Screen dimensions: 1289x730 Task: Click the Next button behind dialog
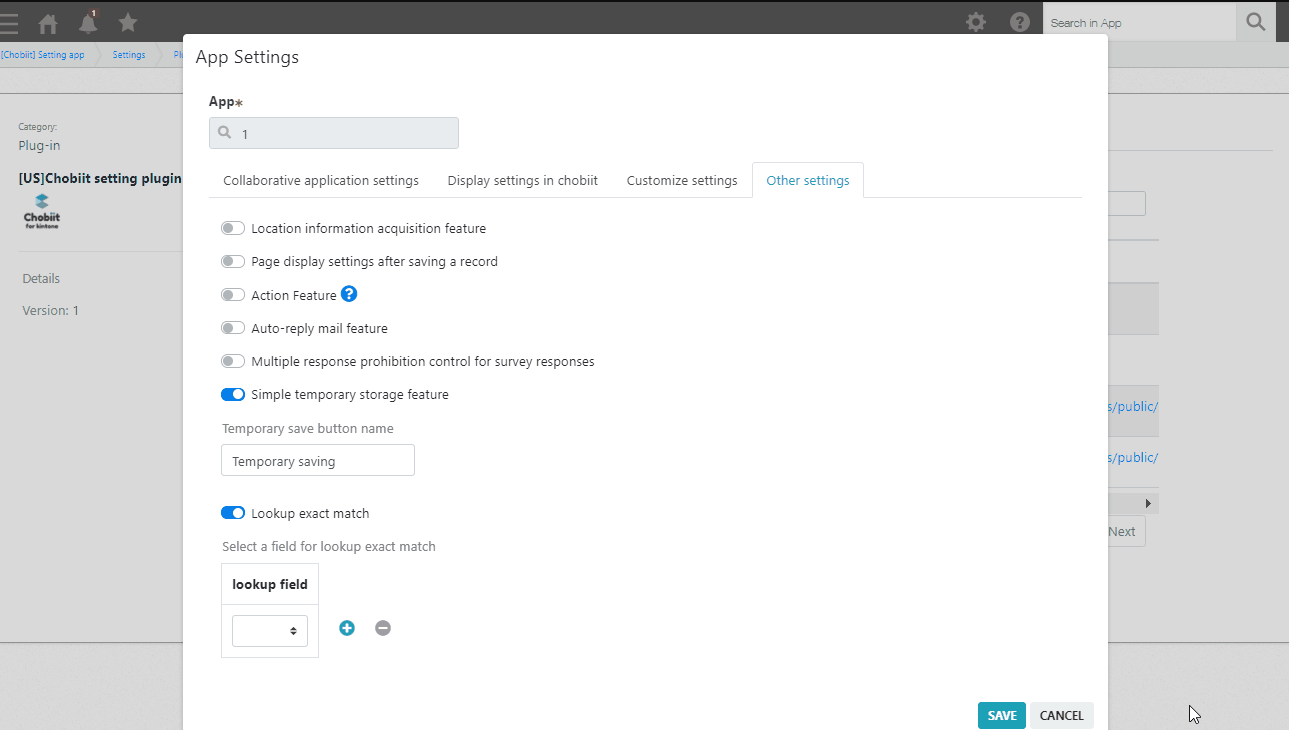pyautogui.click(x=1125, y=531)
